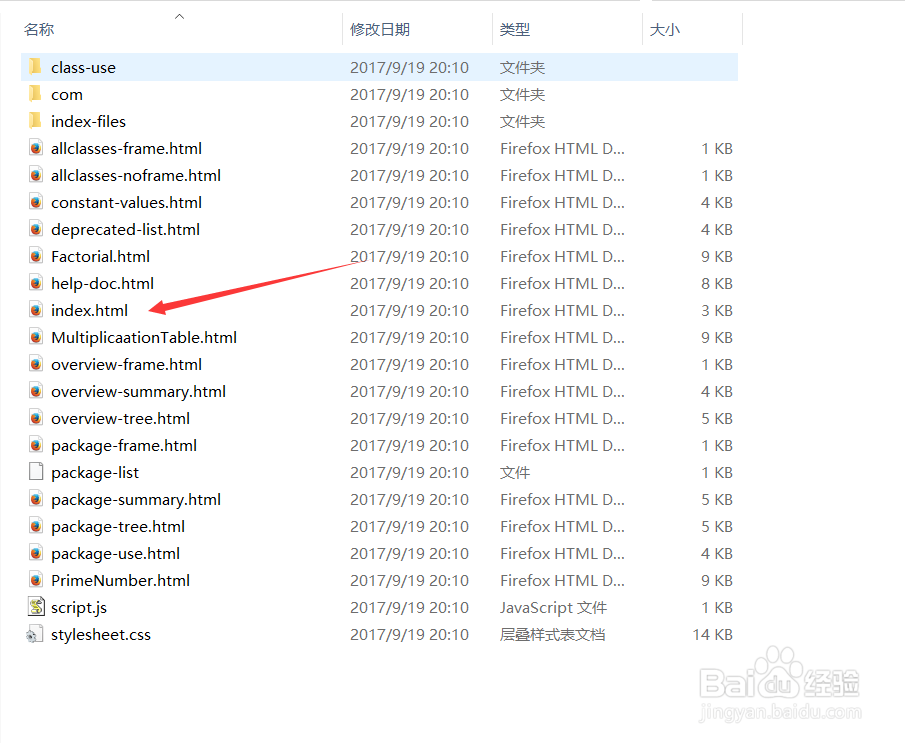Select the file help-doc.html
The image size is (912, 743).
102,283
